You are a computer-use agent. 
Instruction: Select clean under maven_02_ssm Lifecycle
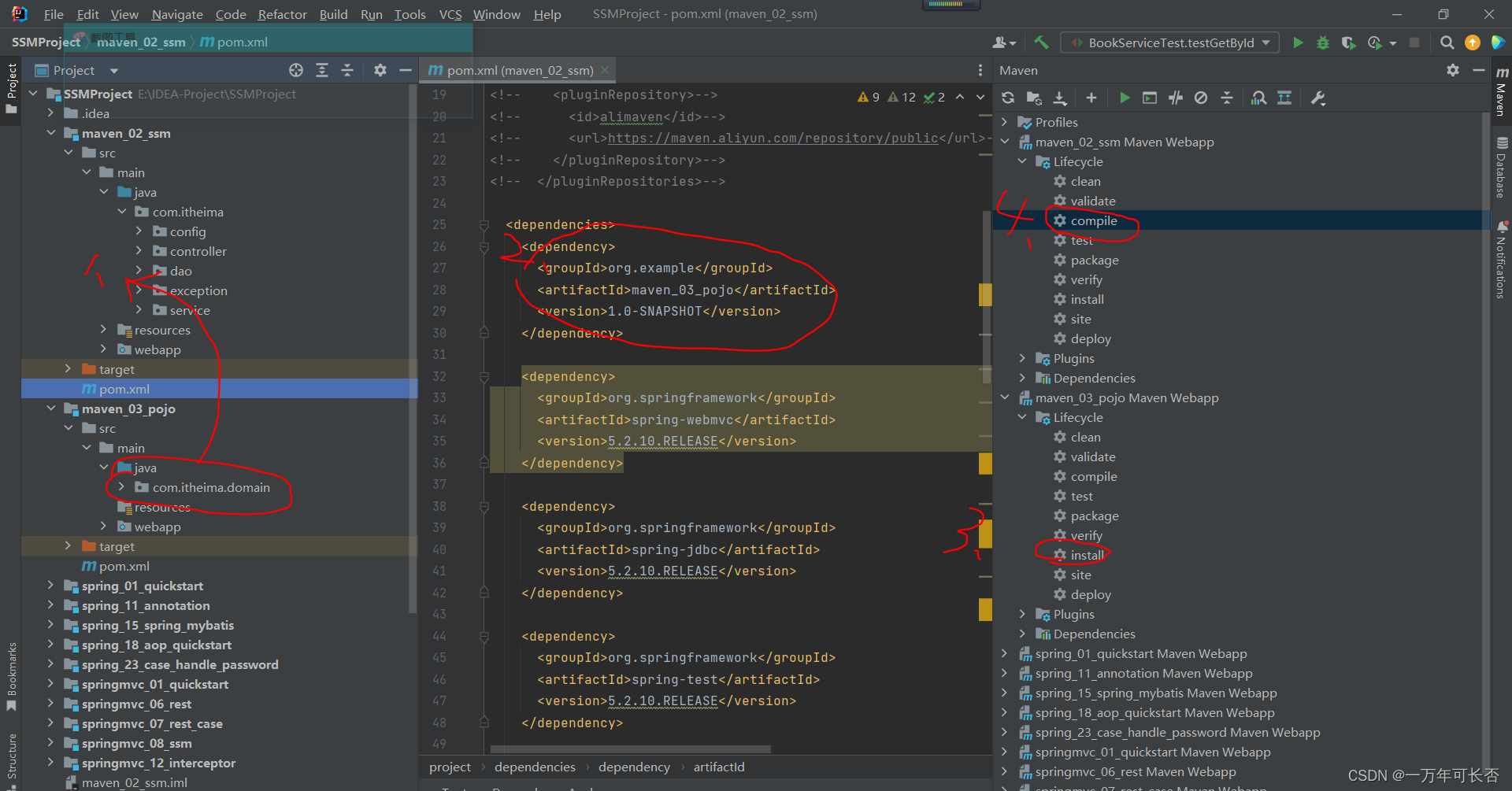tap(1085, 181)
